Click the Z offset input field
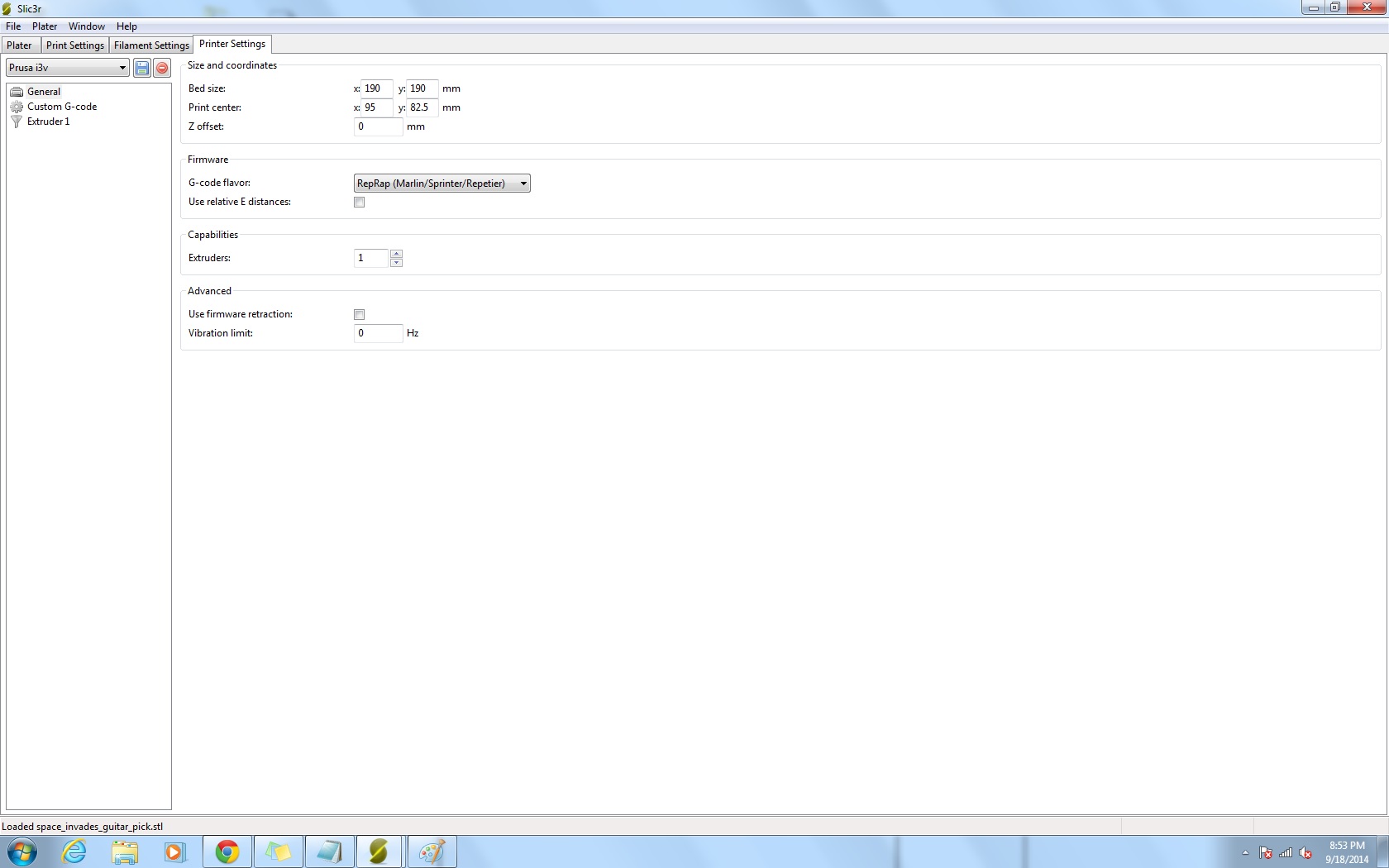The height and width of the screenshot is (868, 1389). 378,126
